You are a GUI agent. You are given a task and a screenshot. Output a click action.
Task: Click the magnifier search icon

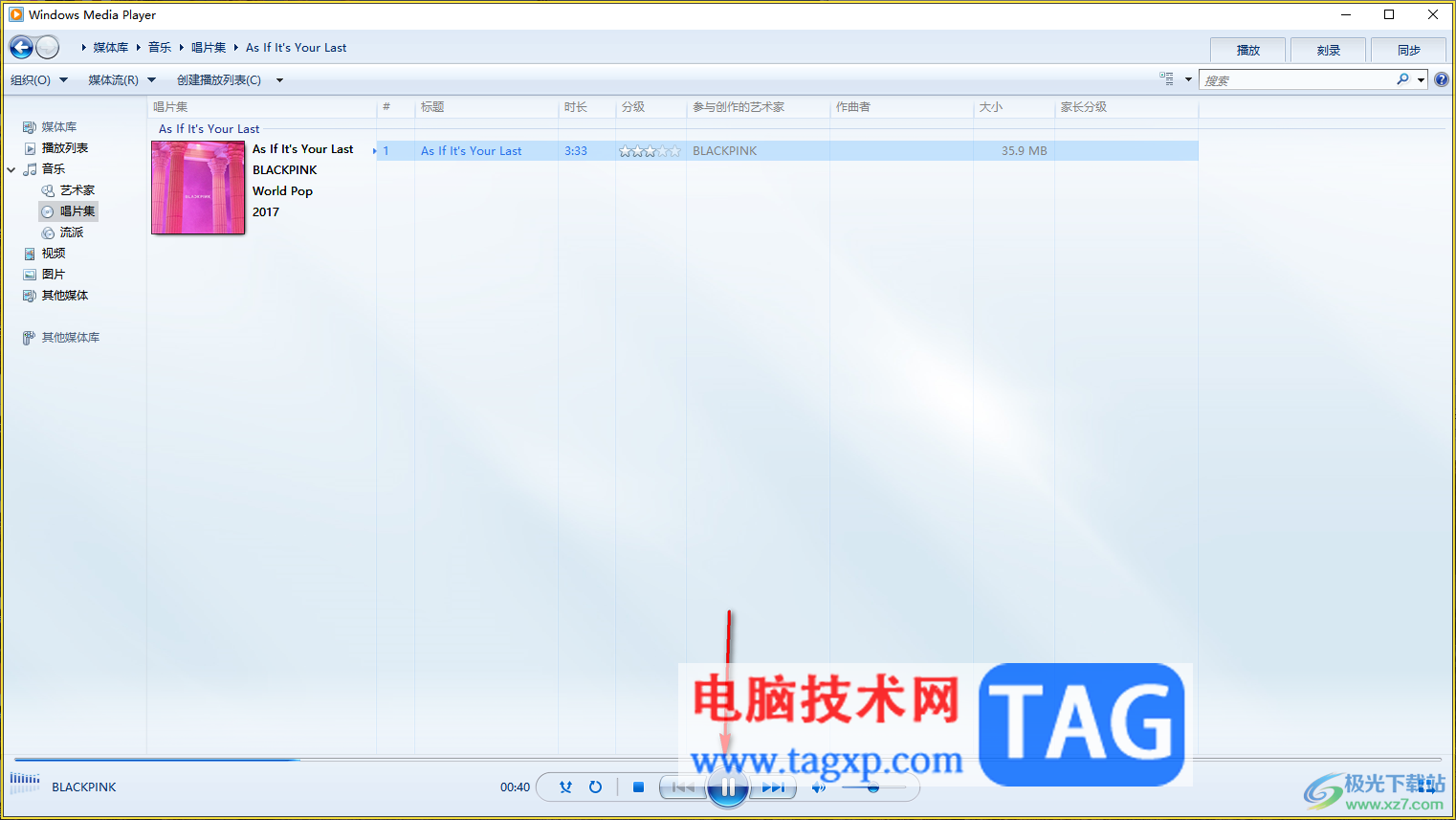tap(1402, 79)
